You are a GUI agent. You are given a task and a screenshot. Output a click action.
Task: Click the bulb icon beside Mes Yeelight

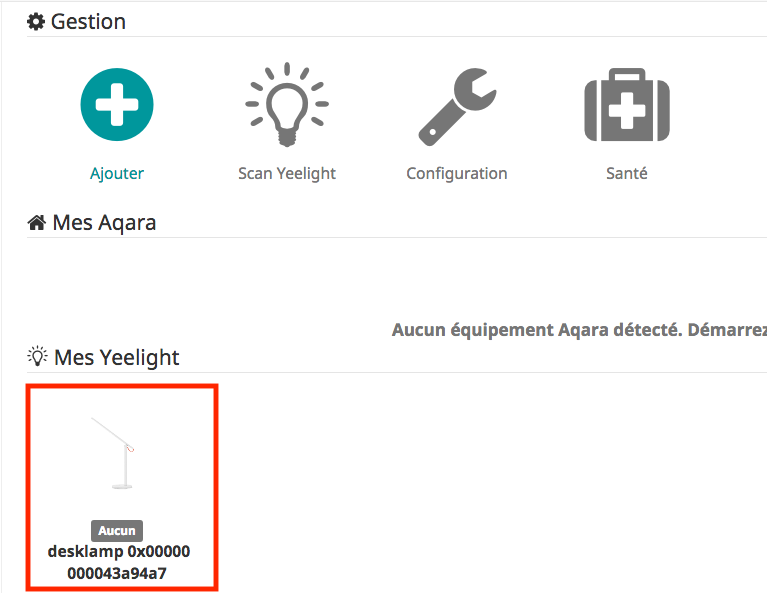[37, 356]
